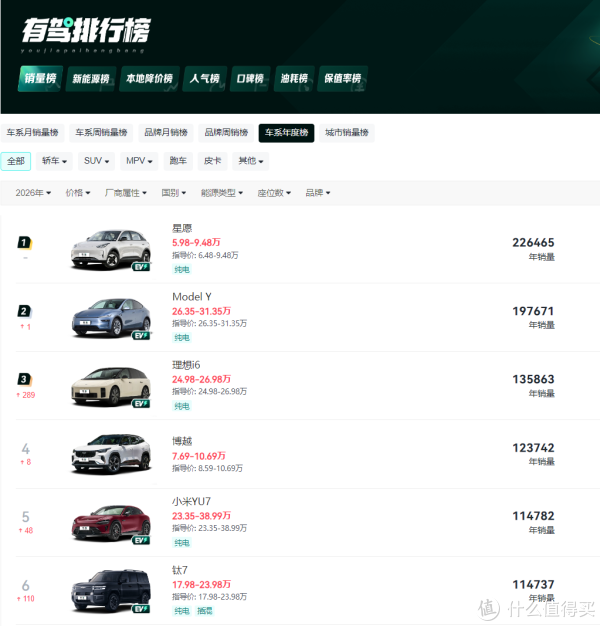
Task: Select 车系月销量榜 sub-tab
Action: [x=32, y=133]
